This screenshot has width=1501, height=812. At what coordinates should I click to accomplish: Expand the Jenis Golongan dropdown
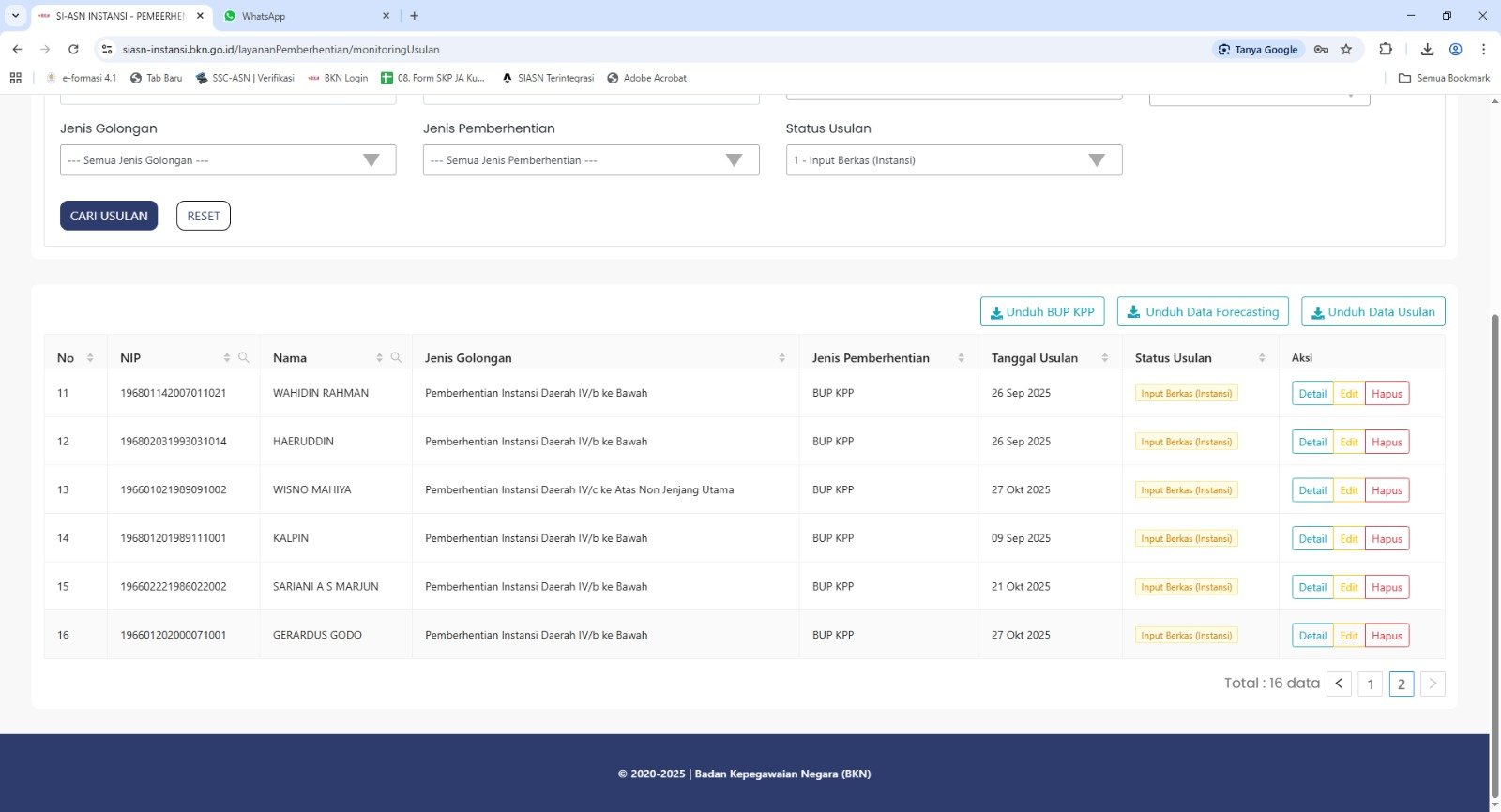[x=228, y=160]
